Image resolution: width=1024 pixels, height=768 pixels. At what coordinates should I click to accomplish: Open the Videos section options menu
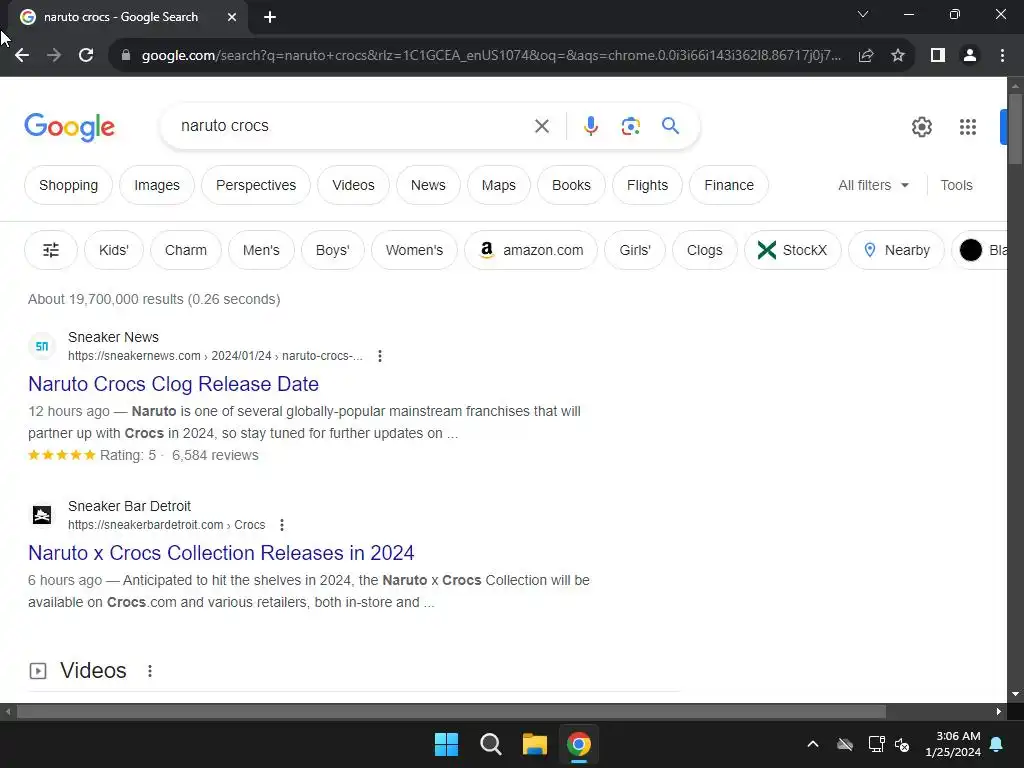pyautogui.click(x=150, y=671)
